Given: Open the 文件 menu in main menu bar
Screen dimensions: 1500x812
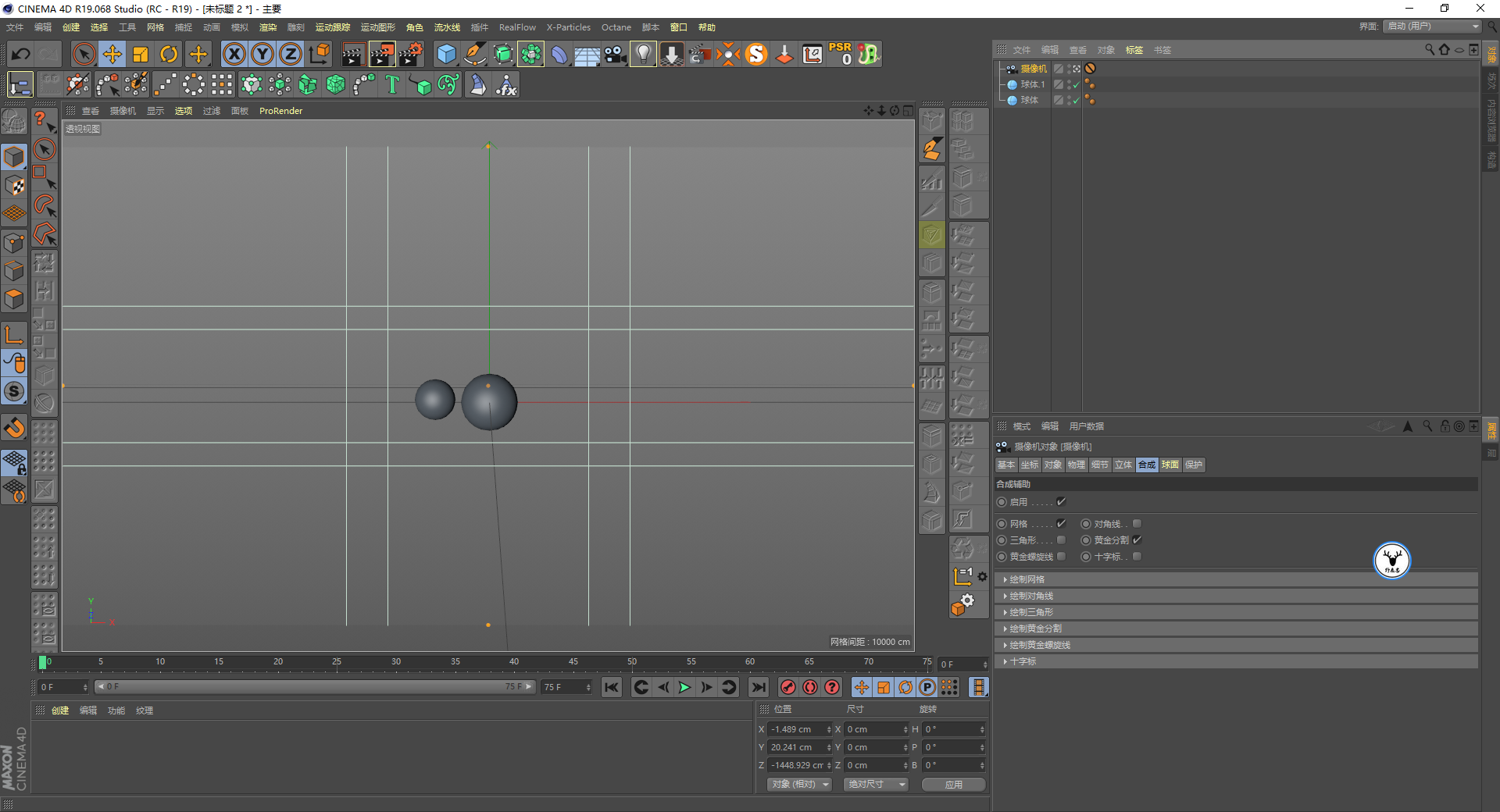Looking at the screenshot, I should pos(15,27).
